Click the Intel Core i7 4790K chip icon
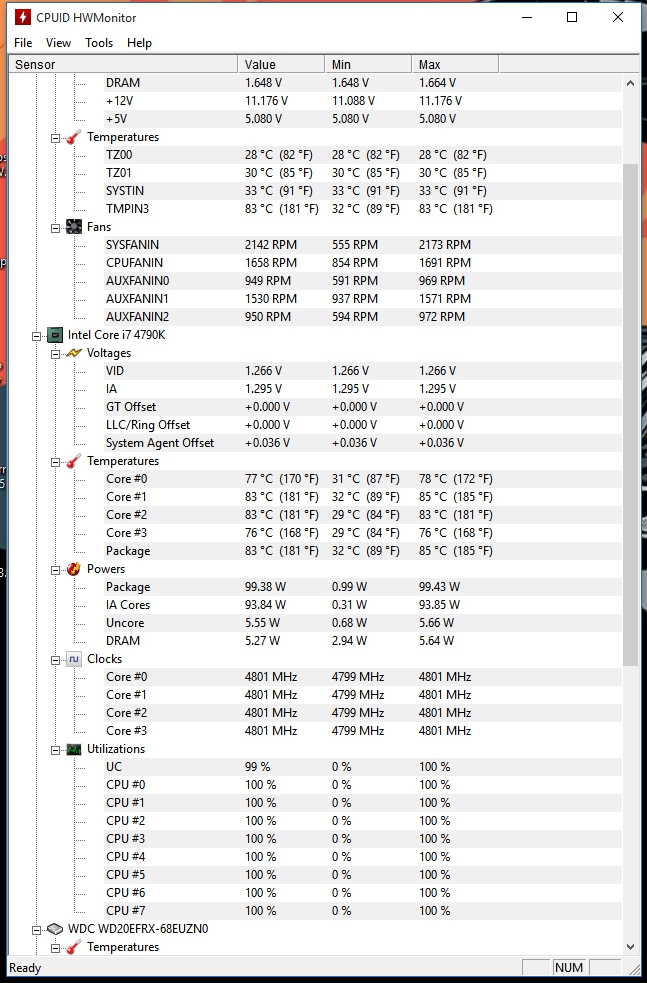 point(55,335)
